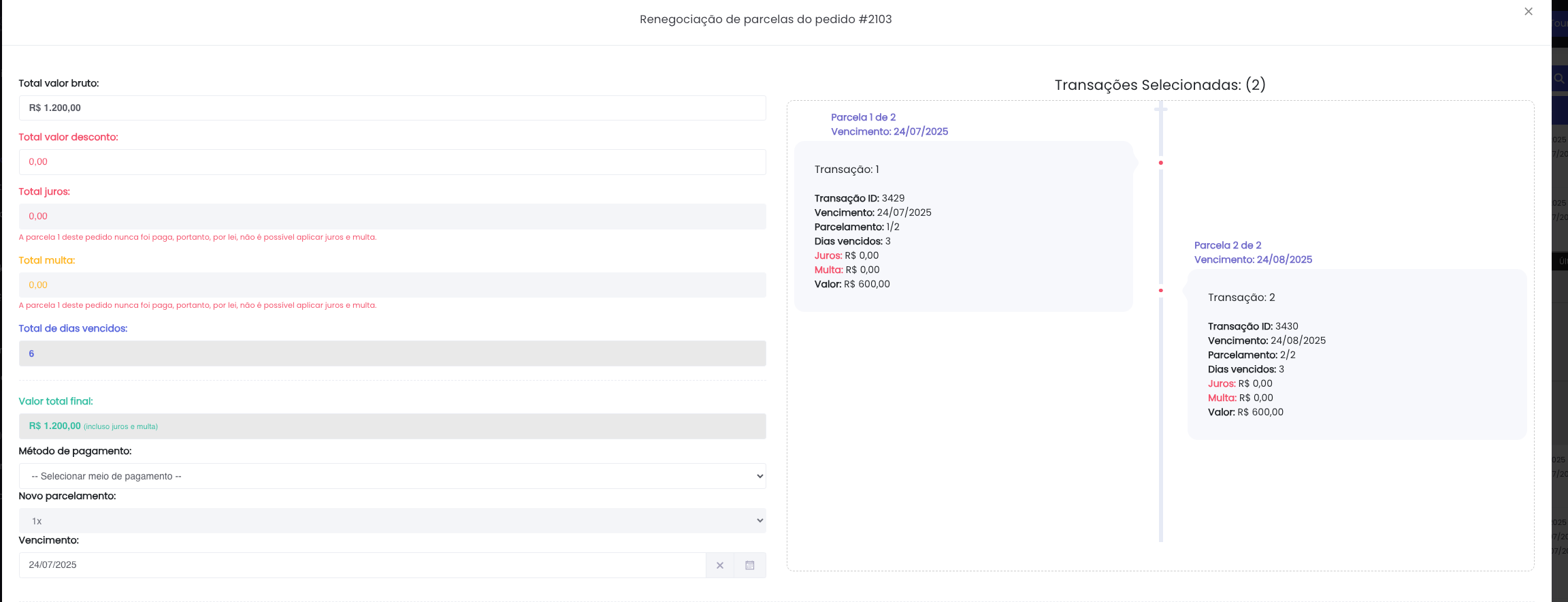Click the Total valor bruto field

tap(392, 108)
